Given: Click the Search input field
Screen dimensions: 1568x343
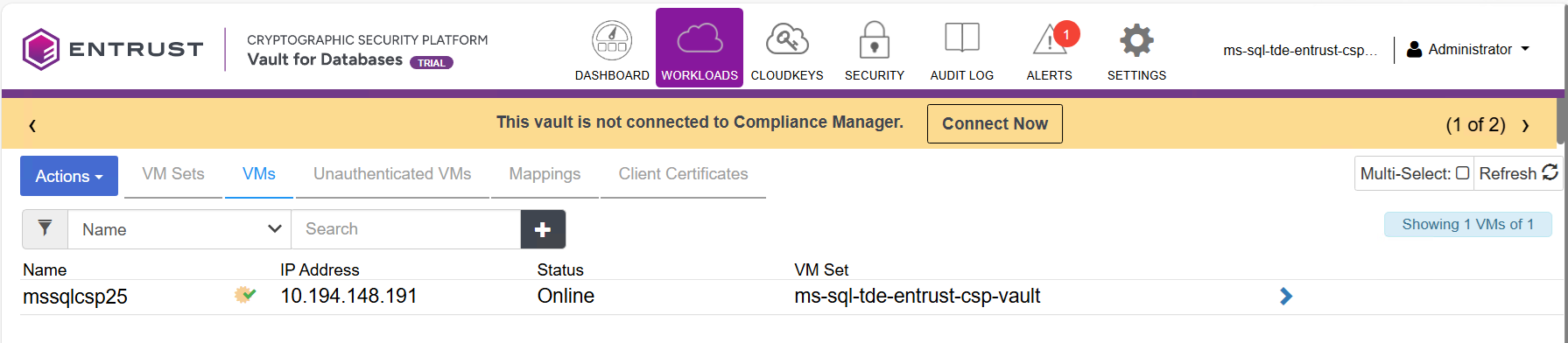Looking at the screenshot, I should [406, 229].
